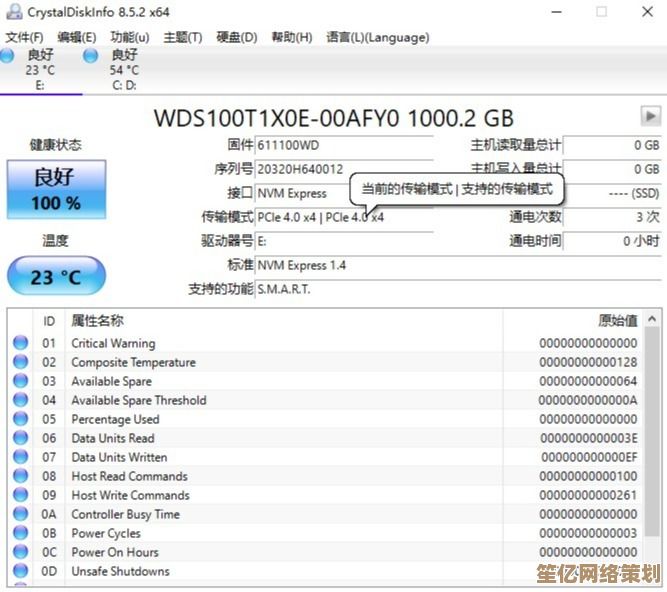Click the status dot for Power On Hours
Viewport: 667px width, 592px height.
coord(20,552)
